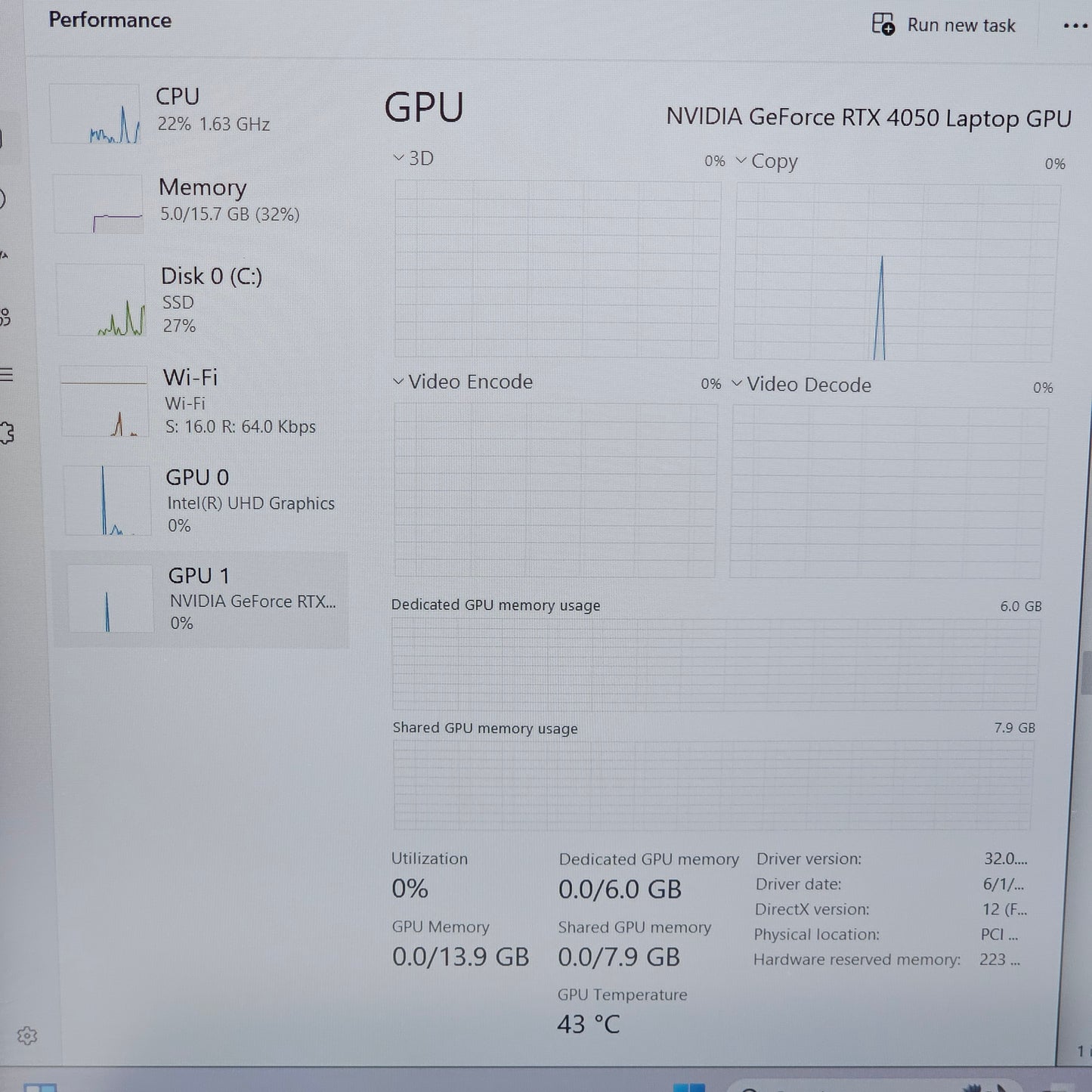Image resolution: width=1092 pixels, height=1092 pixels.
Task: Click the Dedicated GPU memory usage graph
Action: (x=715, y=664)
